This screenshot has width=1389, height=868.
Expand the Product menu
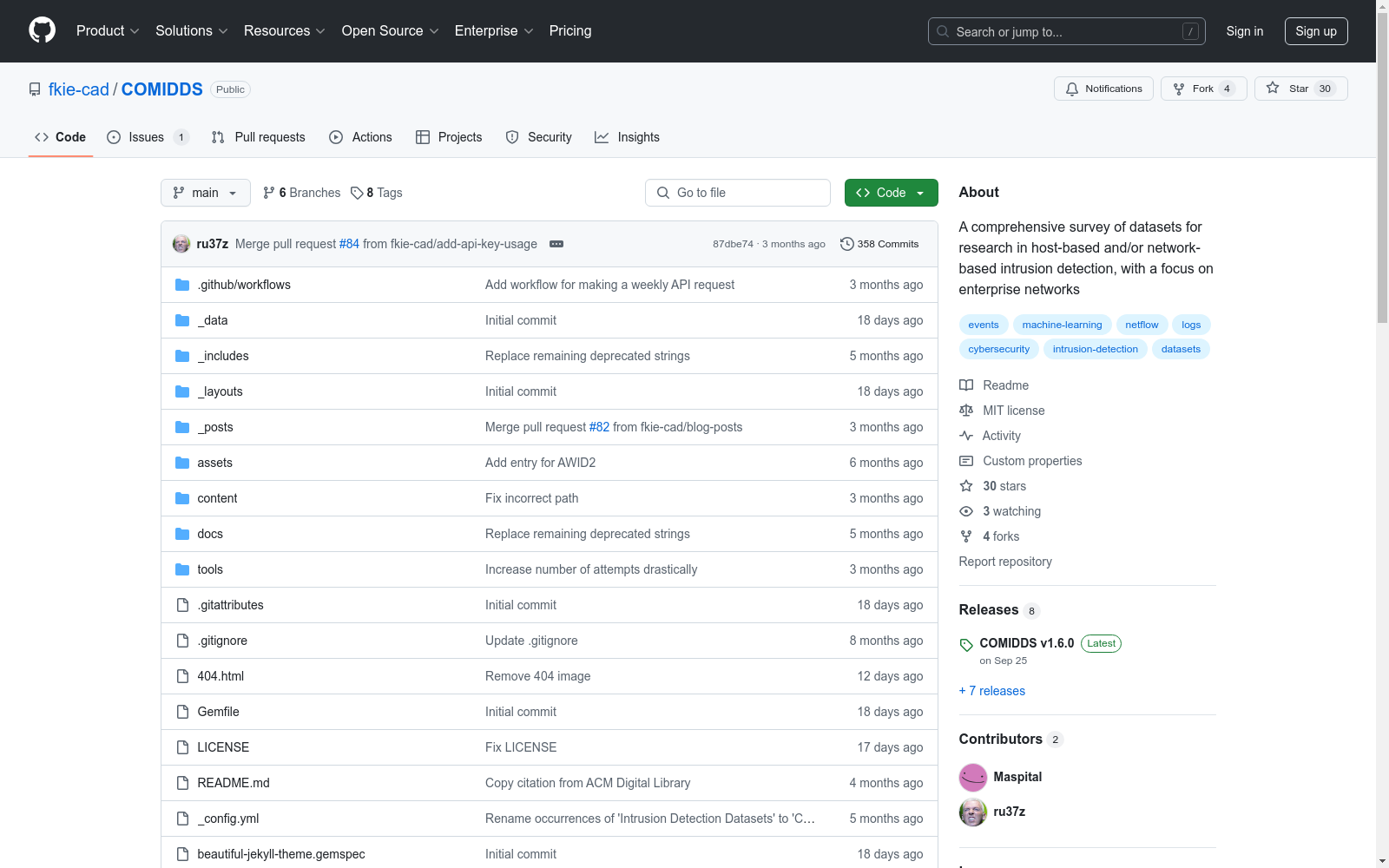(108, 30)
